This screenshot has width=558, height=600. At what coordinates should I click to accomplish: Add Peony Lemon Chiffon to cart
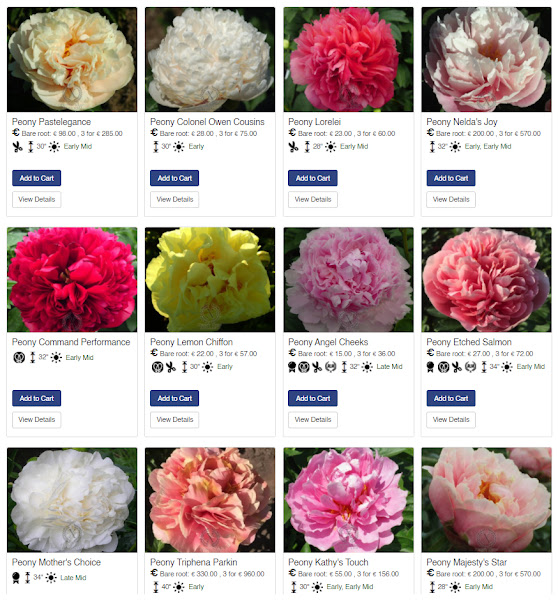pos(175,398)
